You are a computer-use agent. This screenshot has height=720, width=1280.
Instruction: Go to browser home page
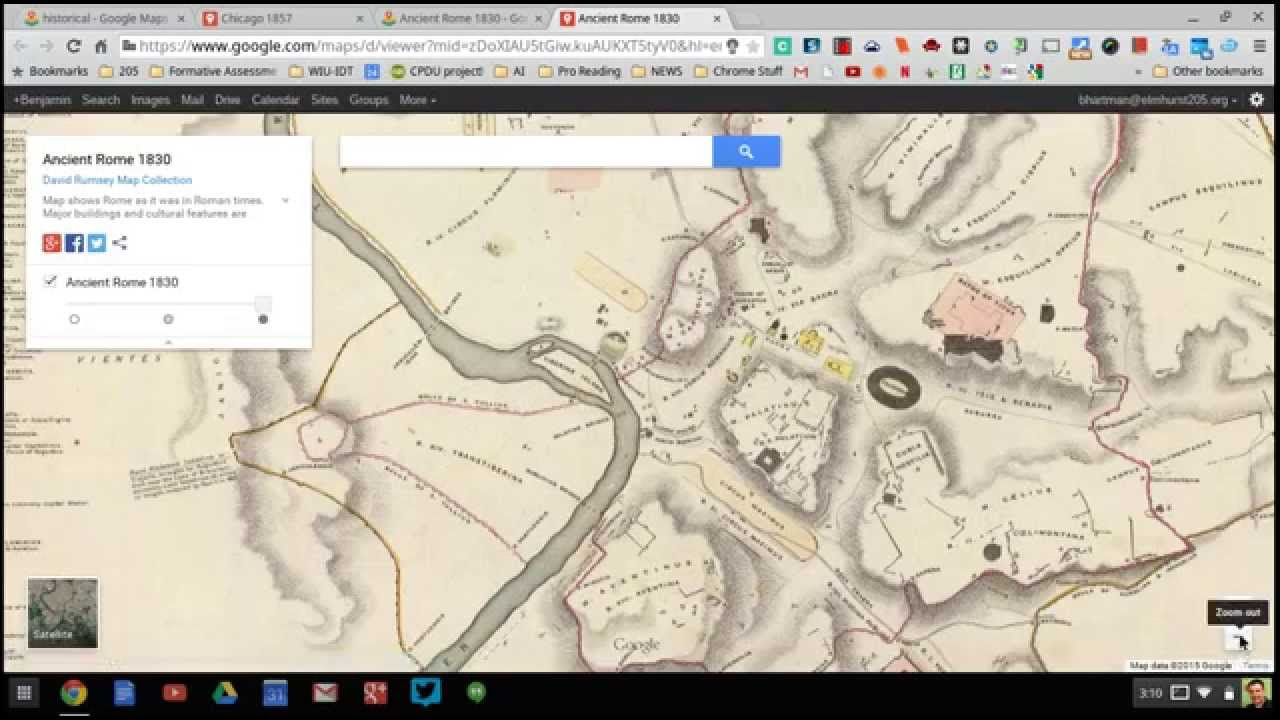click(101, 46)
